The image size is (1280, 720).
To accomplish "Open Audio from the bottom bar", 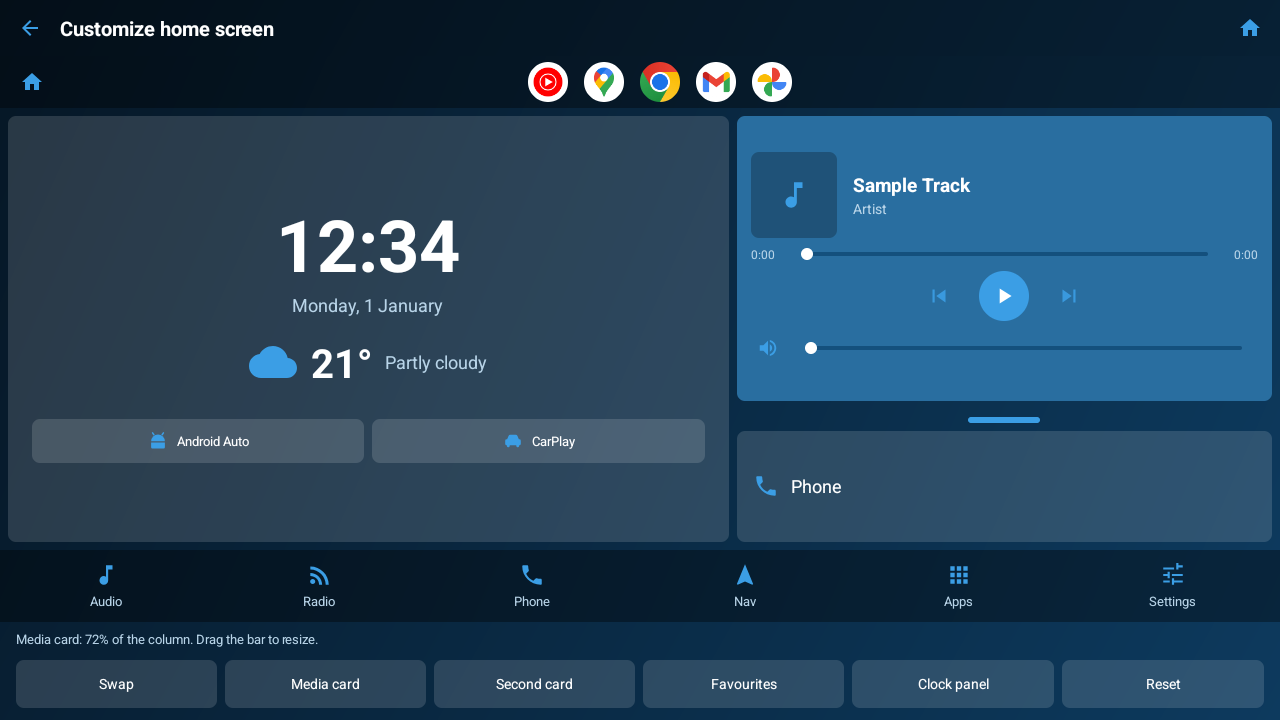I will pos(106,586).
